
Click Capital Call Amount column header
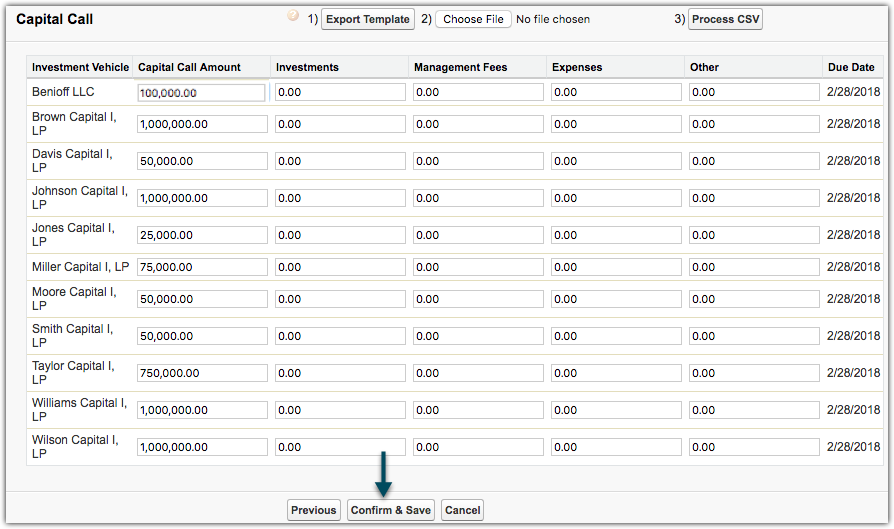189,67
